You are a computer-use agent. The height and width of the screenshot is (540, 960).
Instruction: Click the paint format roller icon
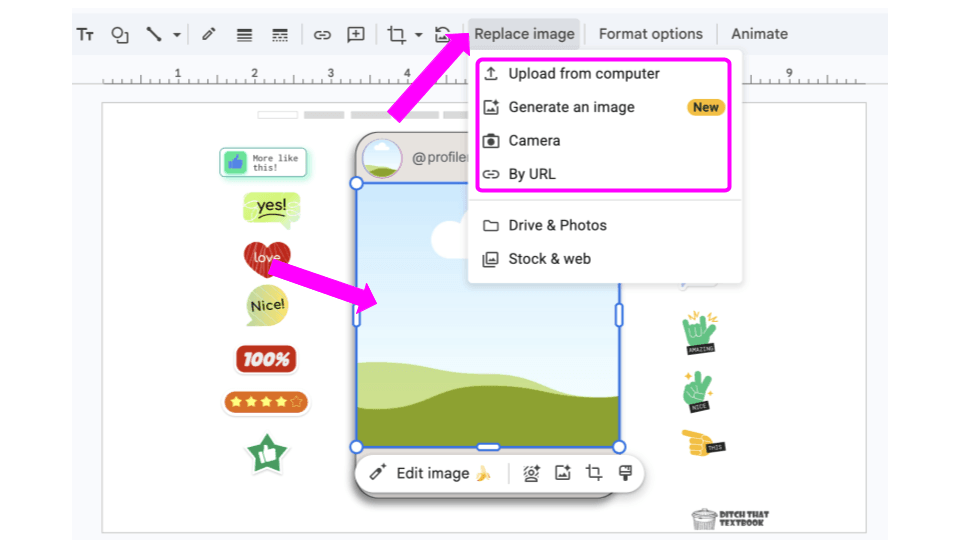click(625, 473)
